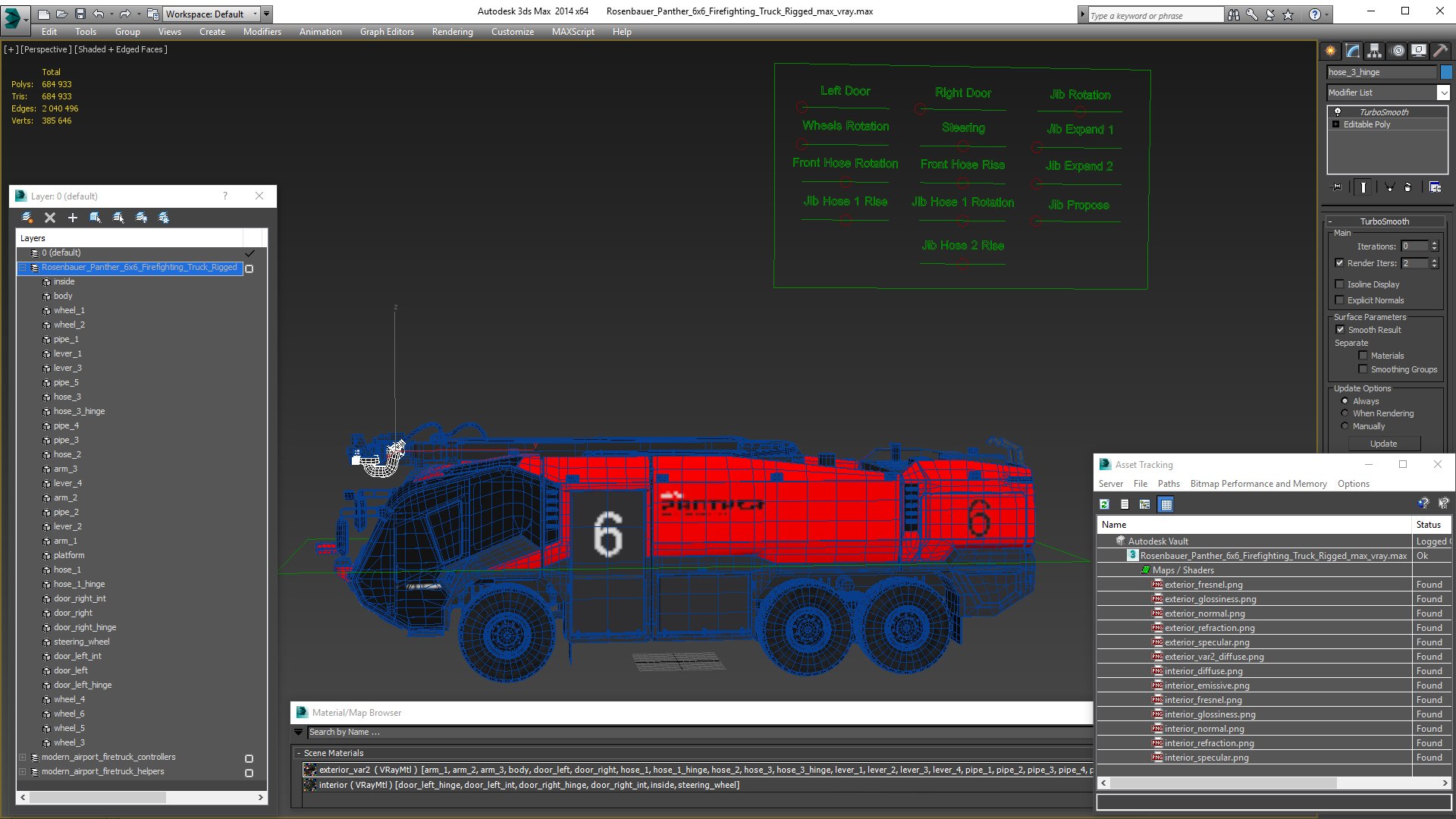The height and width of the screenshot is (819, 1456).
Task: Click Open File folder icon
Action: (x=61, y=14)
